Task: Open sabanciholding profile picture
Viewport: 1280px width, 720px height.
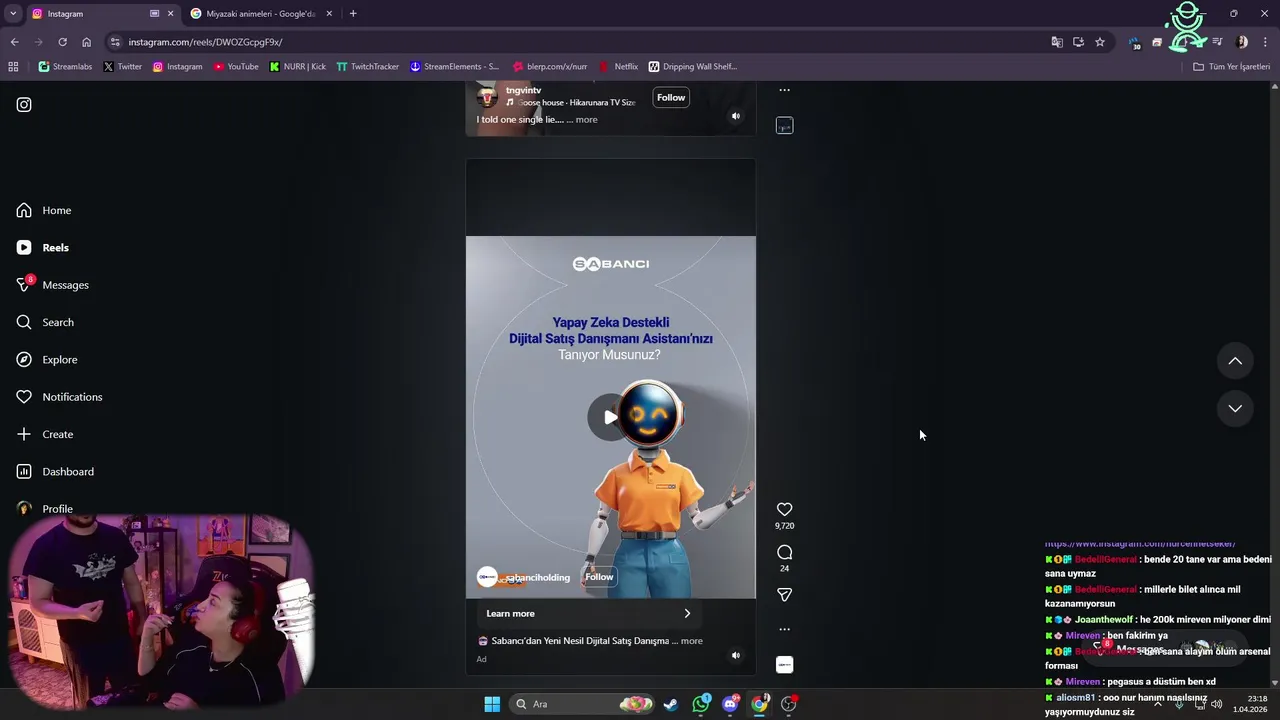Action: tap(487, 577)
